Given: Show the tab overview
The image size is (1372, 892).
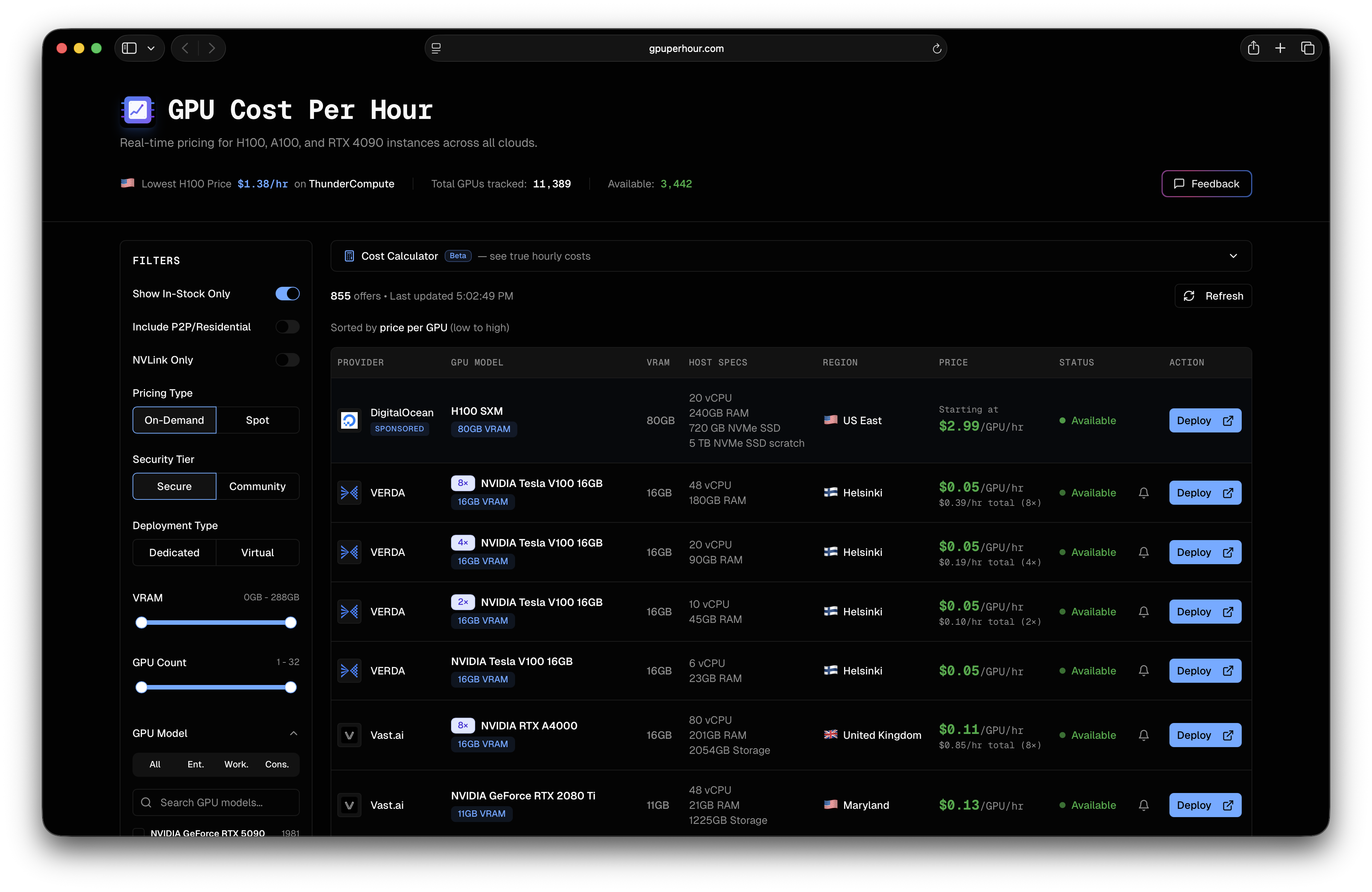Looking at the screenshot, I should (1308, 49).
